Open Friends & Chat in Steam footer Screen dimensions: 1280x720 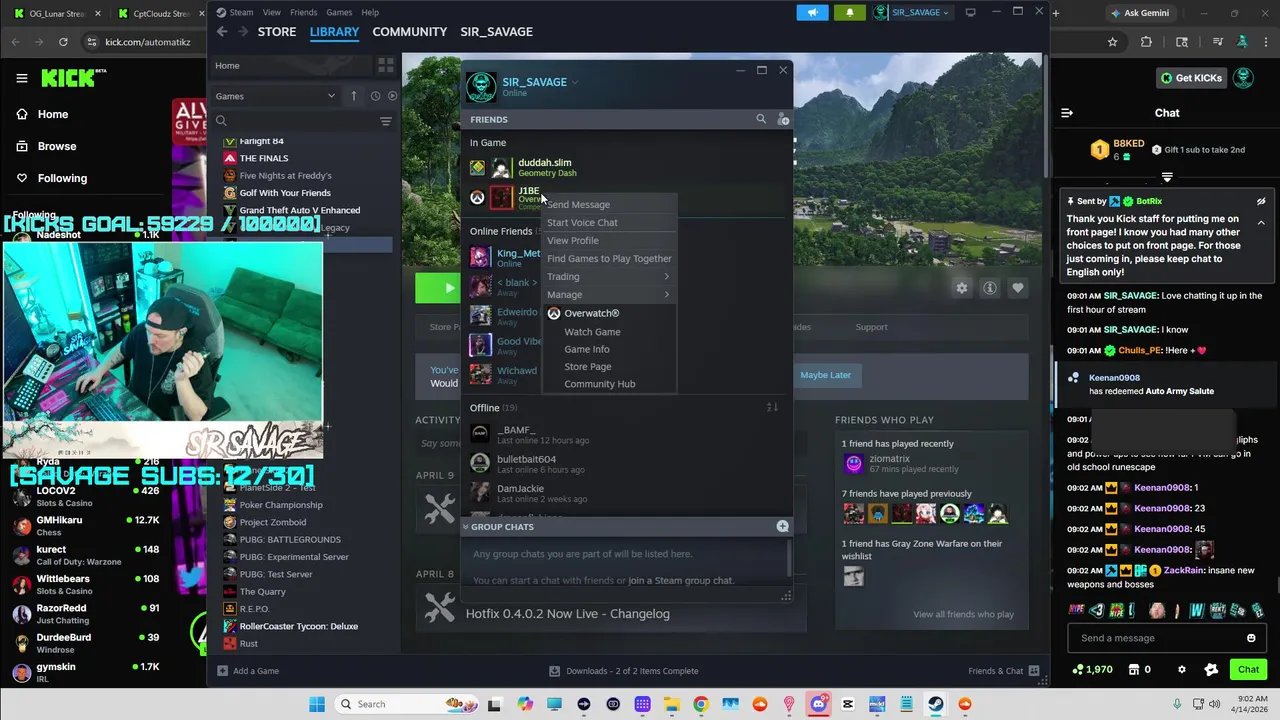point(1003,671)
